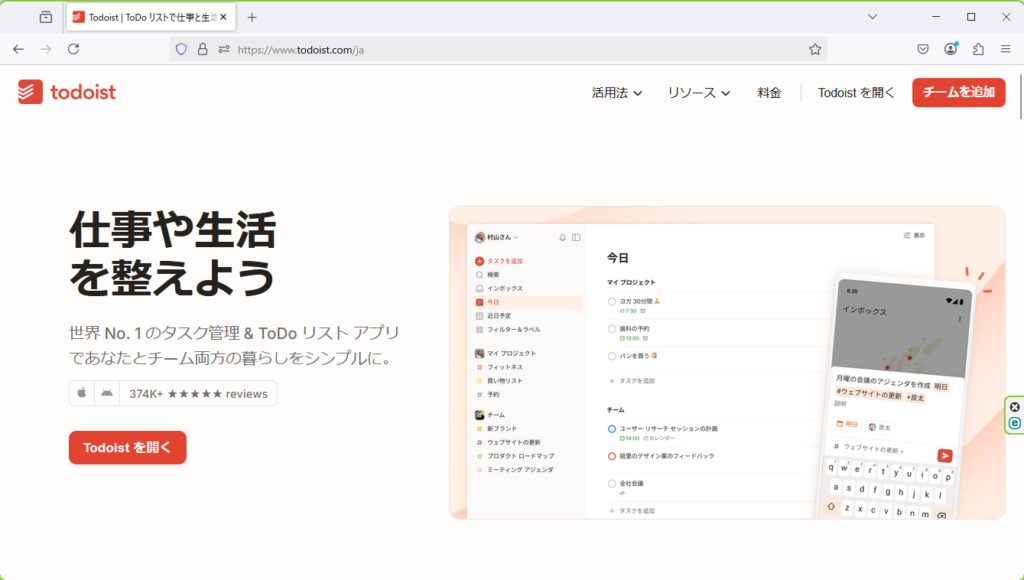This screenshot has height=580, width=1024.
Task: Open the 料金 pricing menu item
Action: pyautogui.click(x=769, y=93)
